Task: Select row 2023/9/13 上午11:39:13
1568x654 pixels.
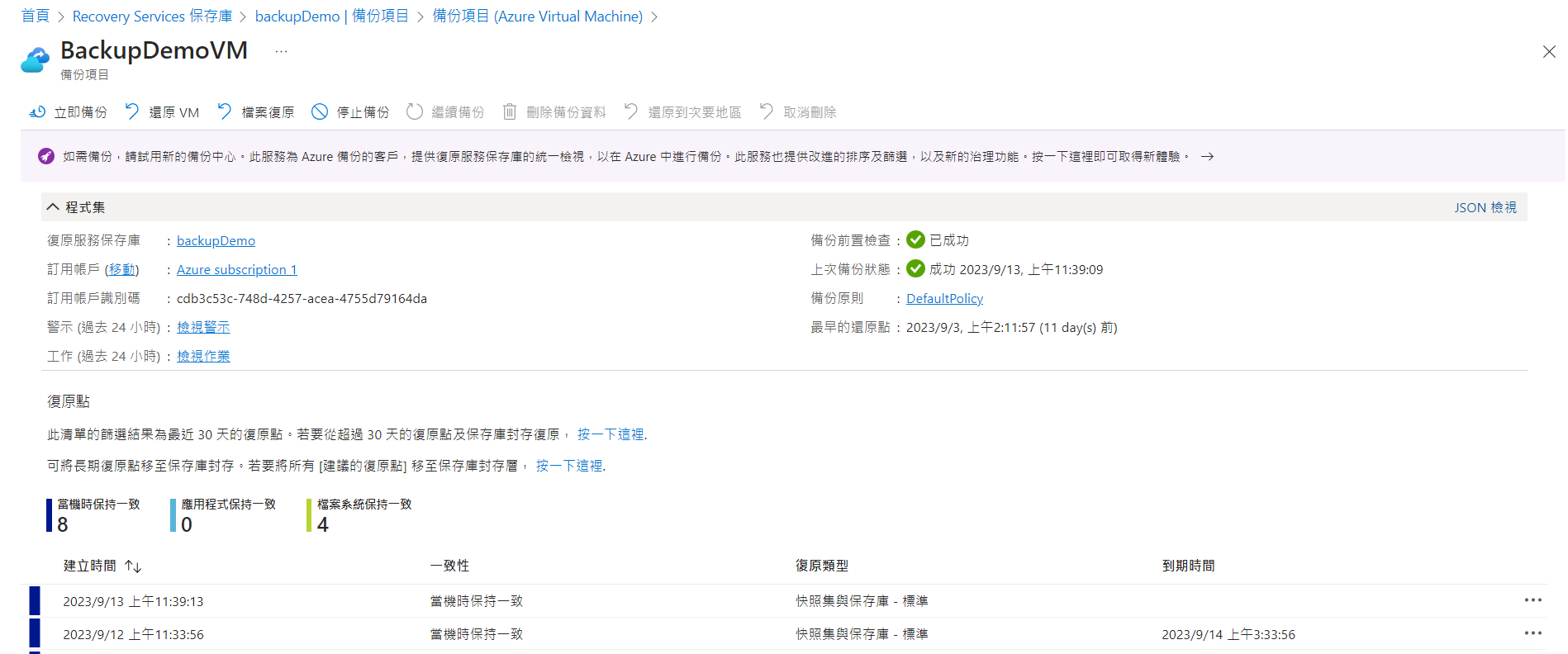Action: pos(785,601)
